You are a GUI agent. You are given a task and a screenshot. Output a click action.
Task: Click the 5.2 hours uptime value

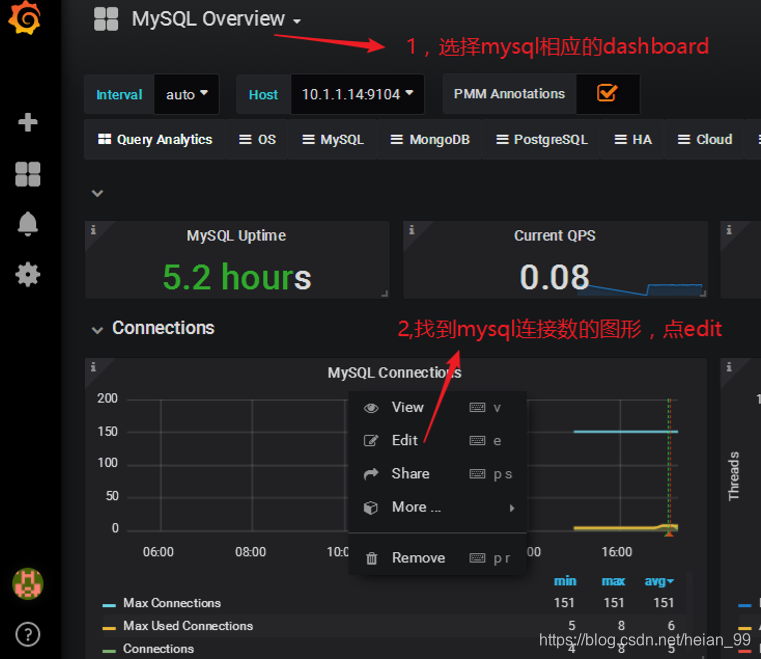(237, 278)
